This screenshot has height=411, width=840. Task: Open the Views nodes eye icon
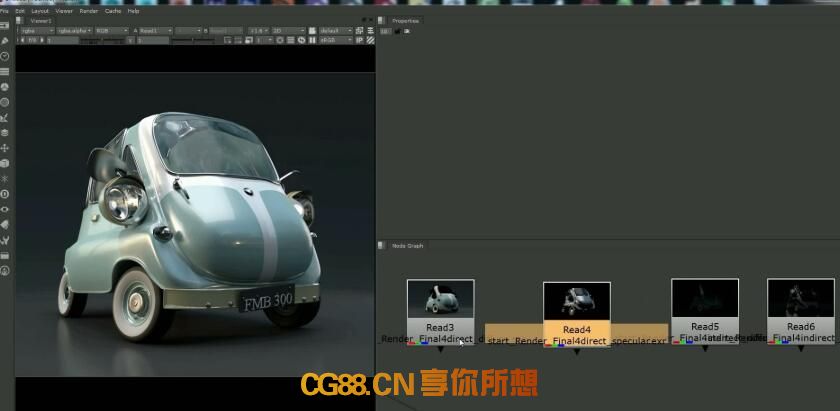(5, 210)
